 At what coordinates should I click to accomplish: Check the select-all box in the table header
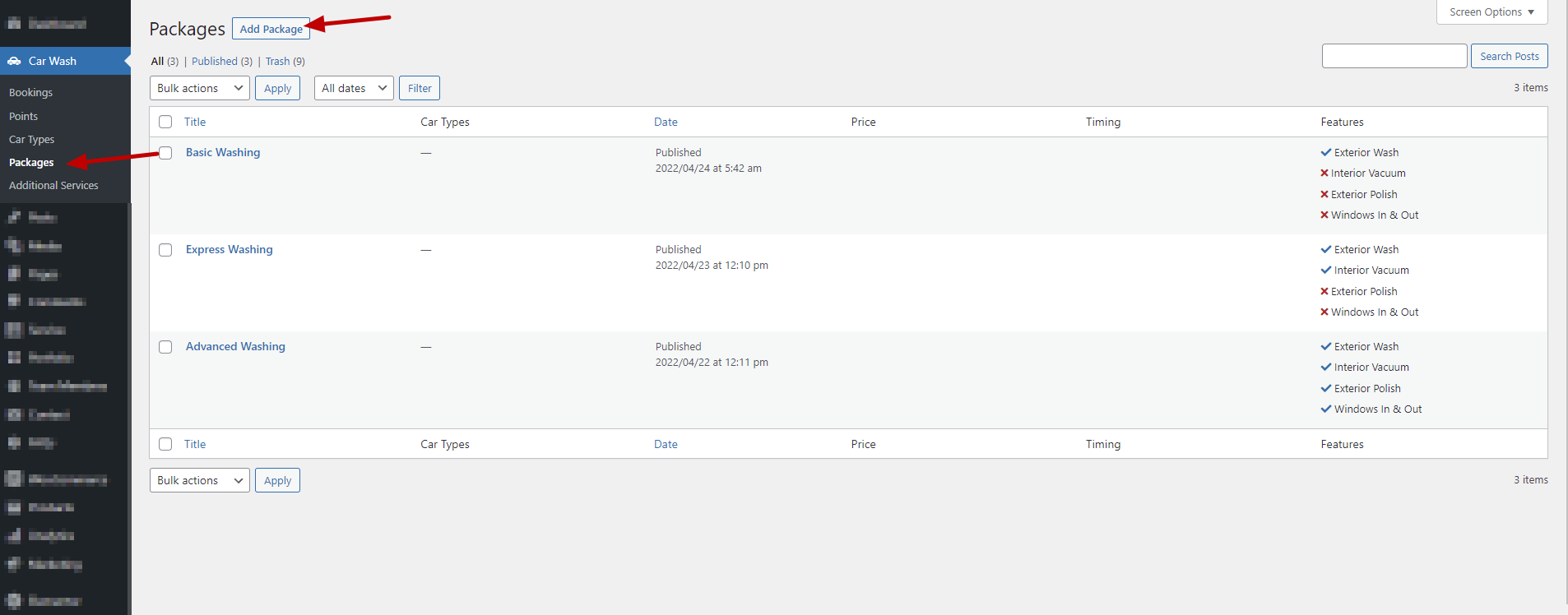(x=165, y=122)
